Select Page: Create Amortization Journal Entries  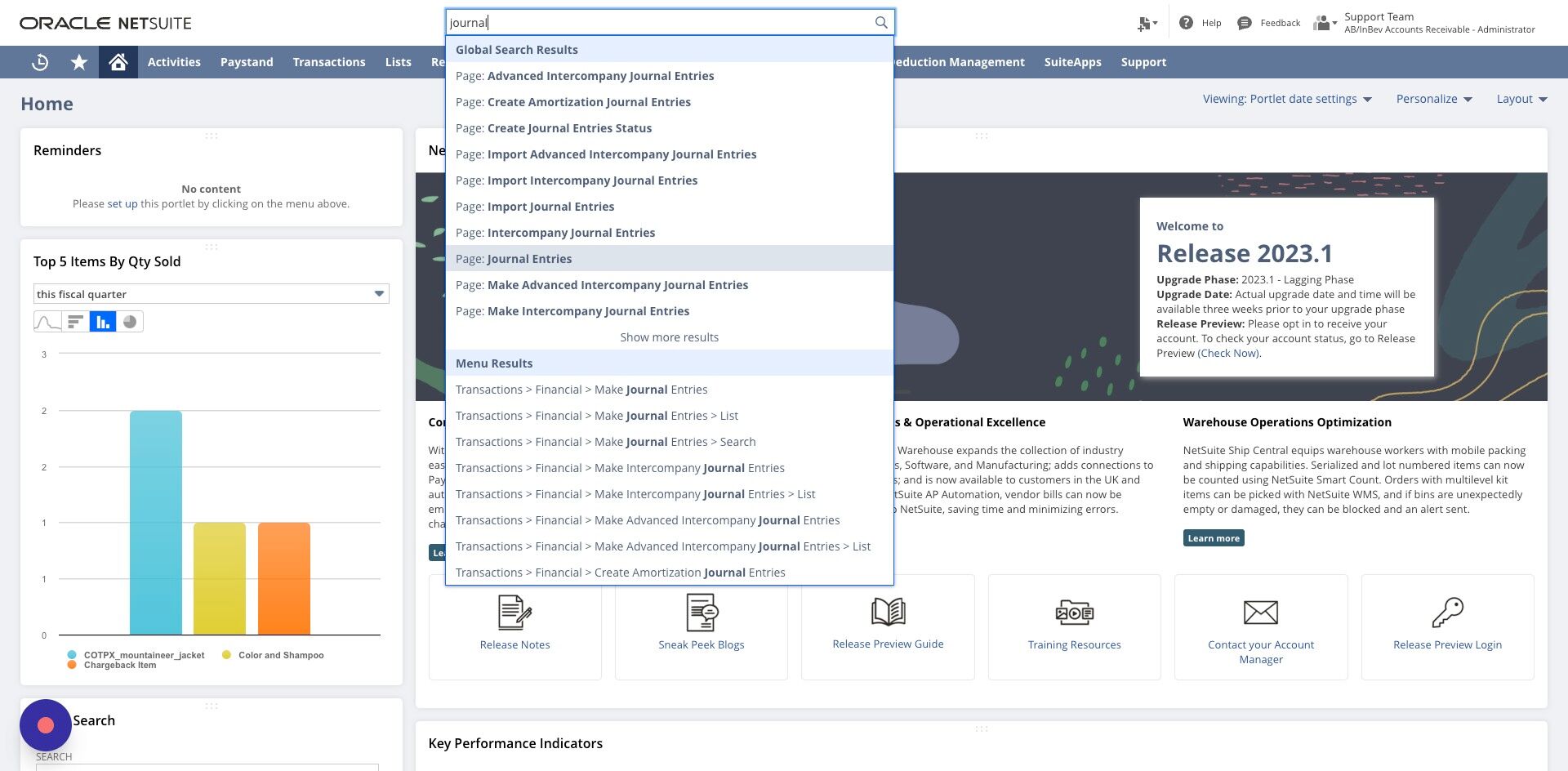coord(670,102)
